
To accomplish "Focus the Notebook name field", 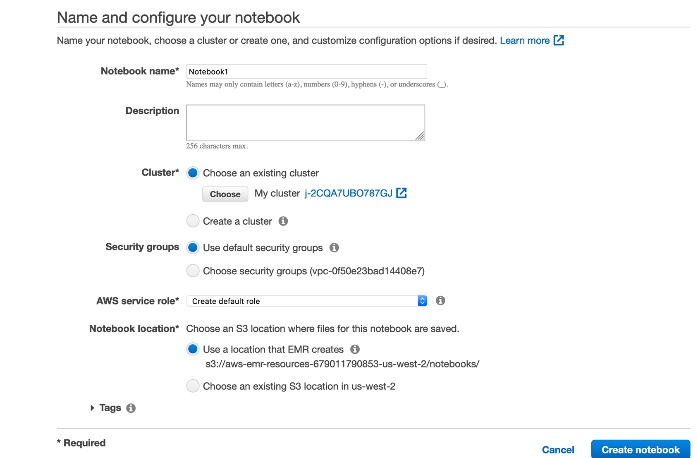I will pyautogui.click(x=306, y=71).
